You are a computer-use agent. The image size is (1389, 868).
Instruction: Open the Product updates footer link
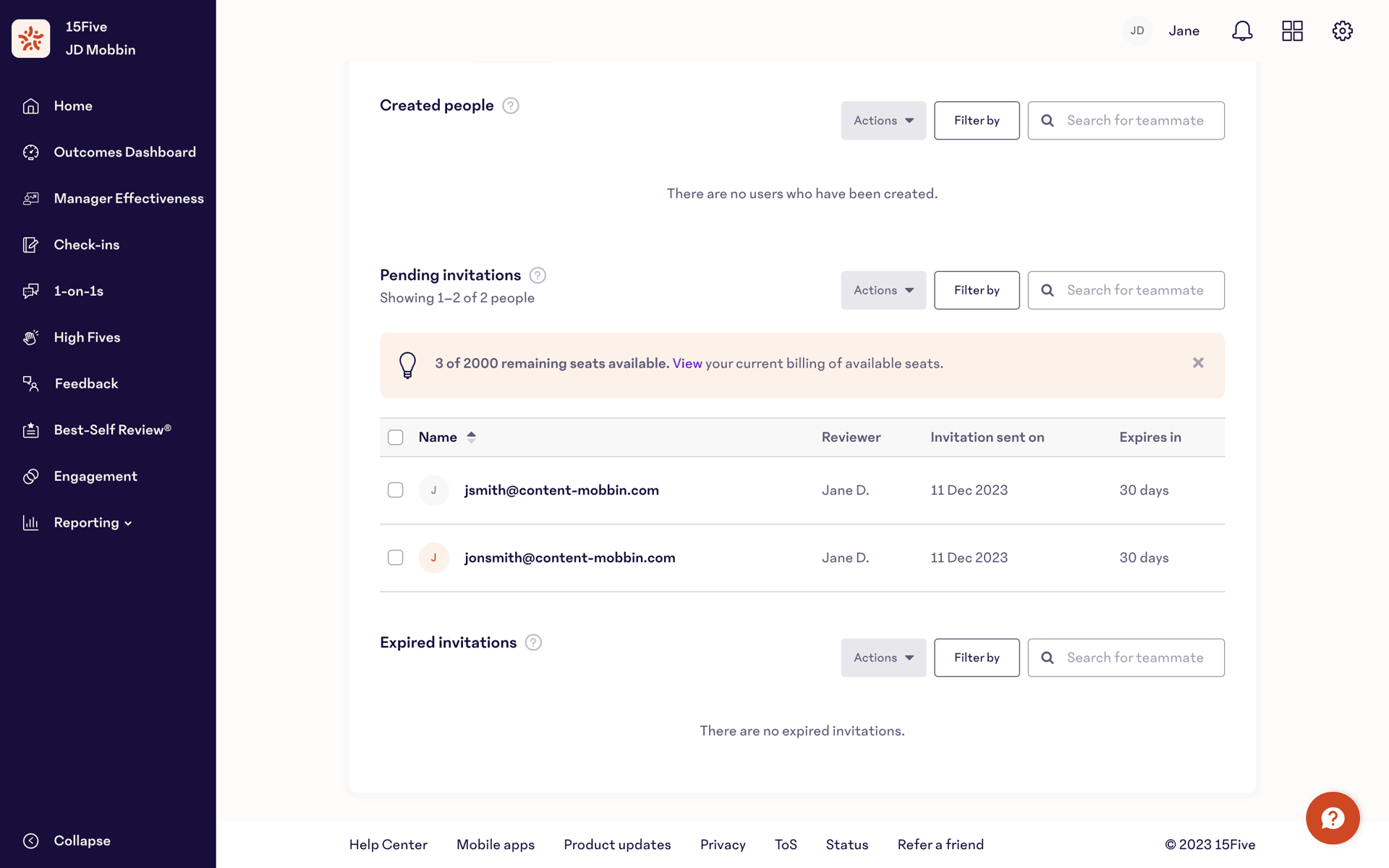point(617,845)
